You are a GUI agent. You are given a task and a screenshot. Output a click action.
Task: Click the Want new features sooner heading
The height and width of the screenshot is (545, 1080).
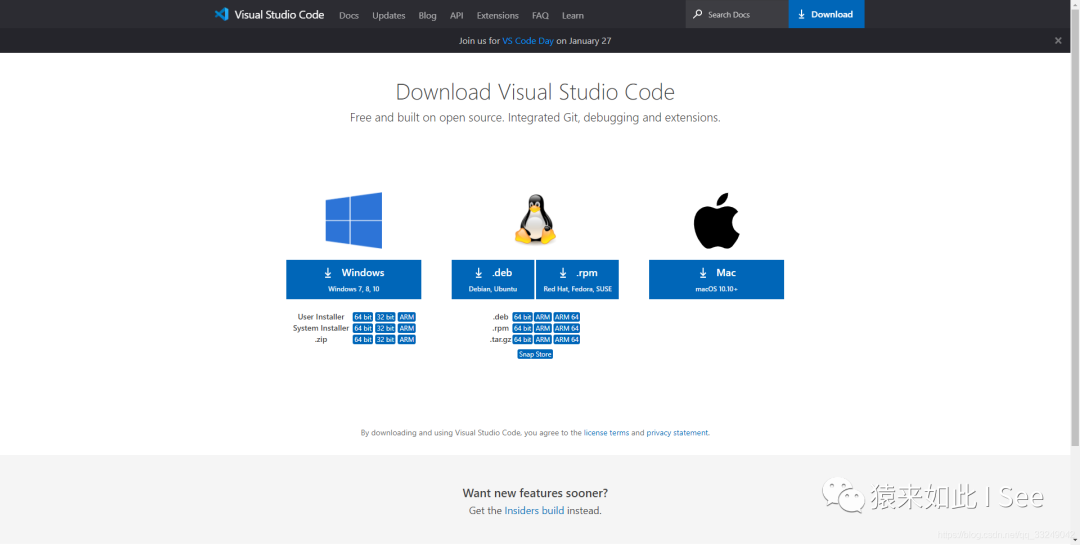(535, 493)
